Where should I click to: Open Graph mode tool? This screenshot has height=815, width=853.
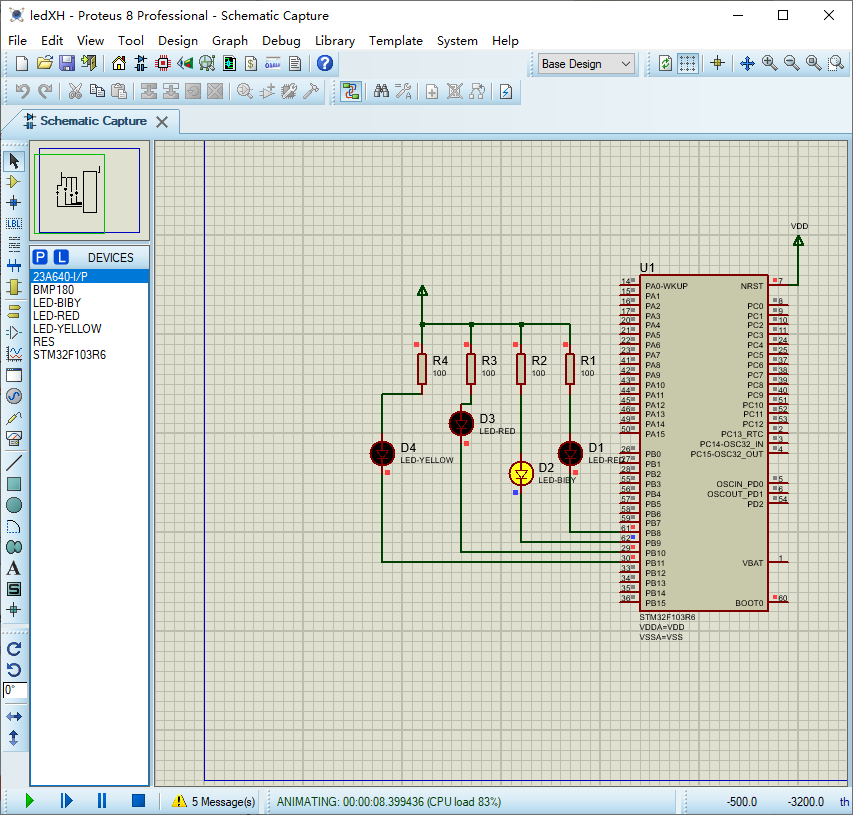tap(14, 354)
